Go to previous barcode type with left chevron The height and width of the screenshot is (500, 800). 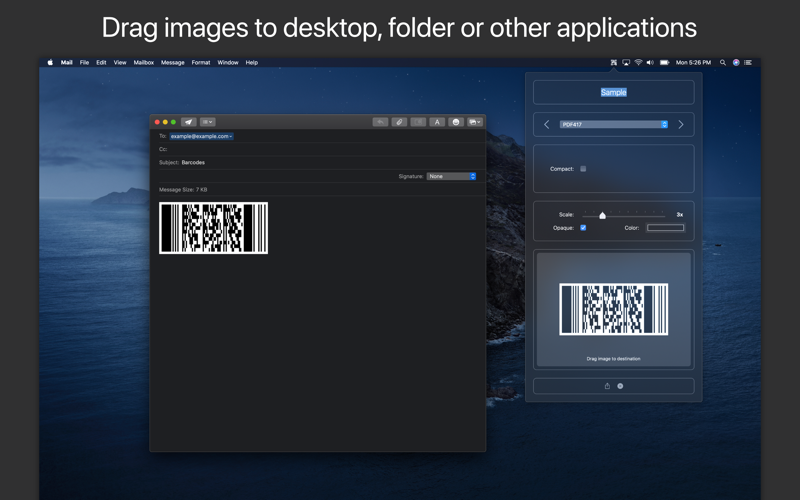[546, 124]
